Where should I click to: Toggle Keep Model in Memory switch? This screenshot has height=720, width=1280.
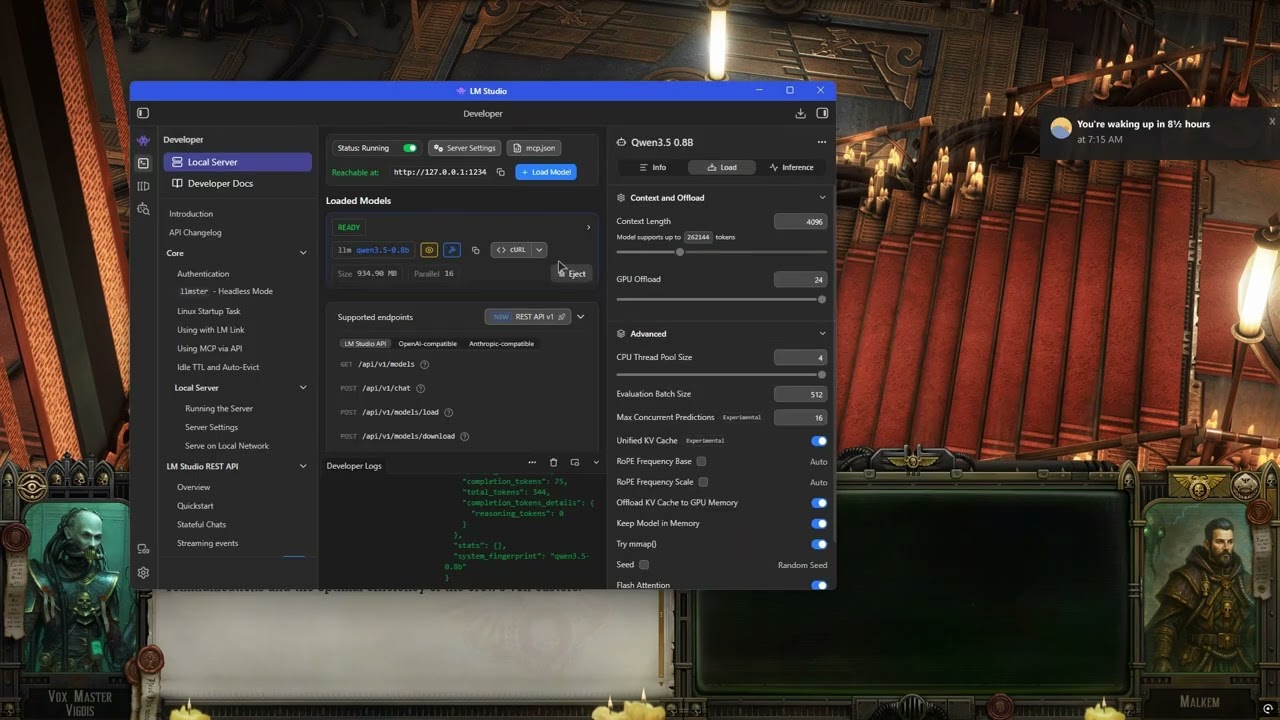tap(819, 523)
